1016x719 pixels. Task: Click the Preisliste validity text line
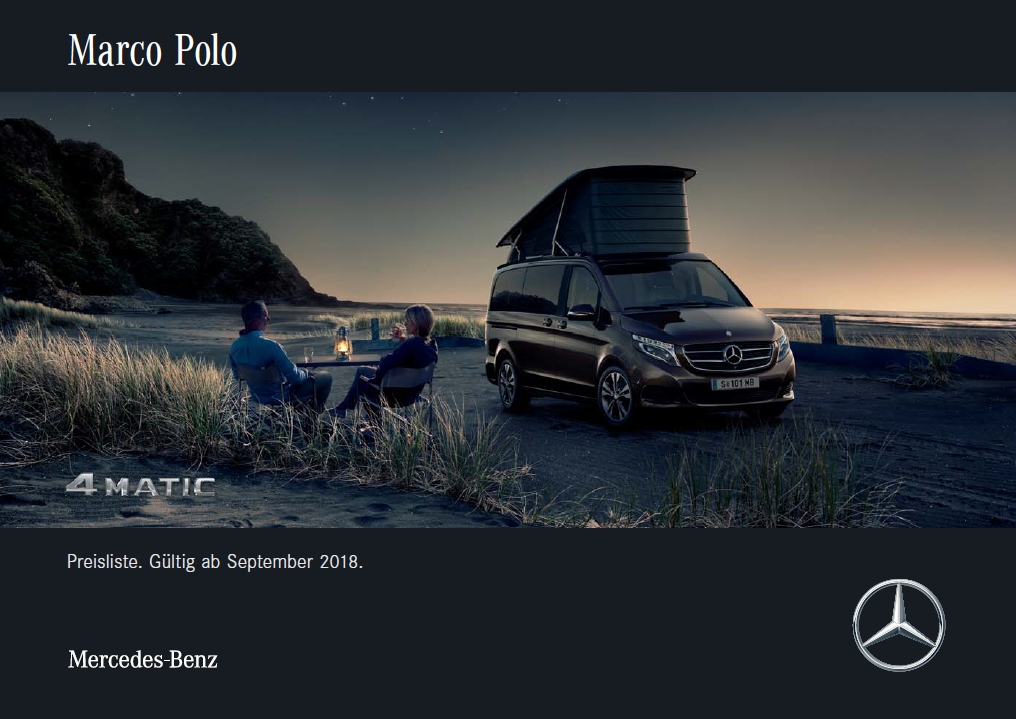tap(214, 562)
